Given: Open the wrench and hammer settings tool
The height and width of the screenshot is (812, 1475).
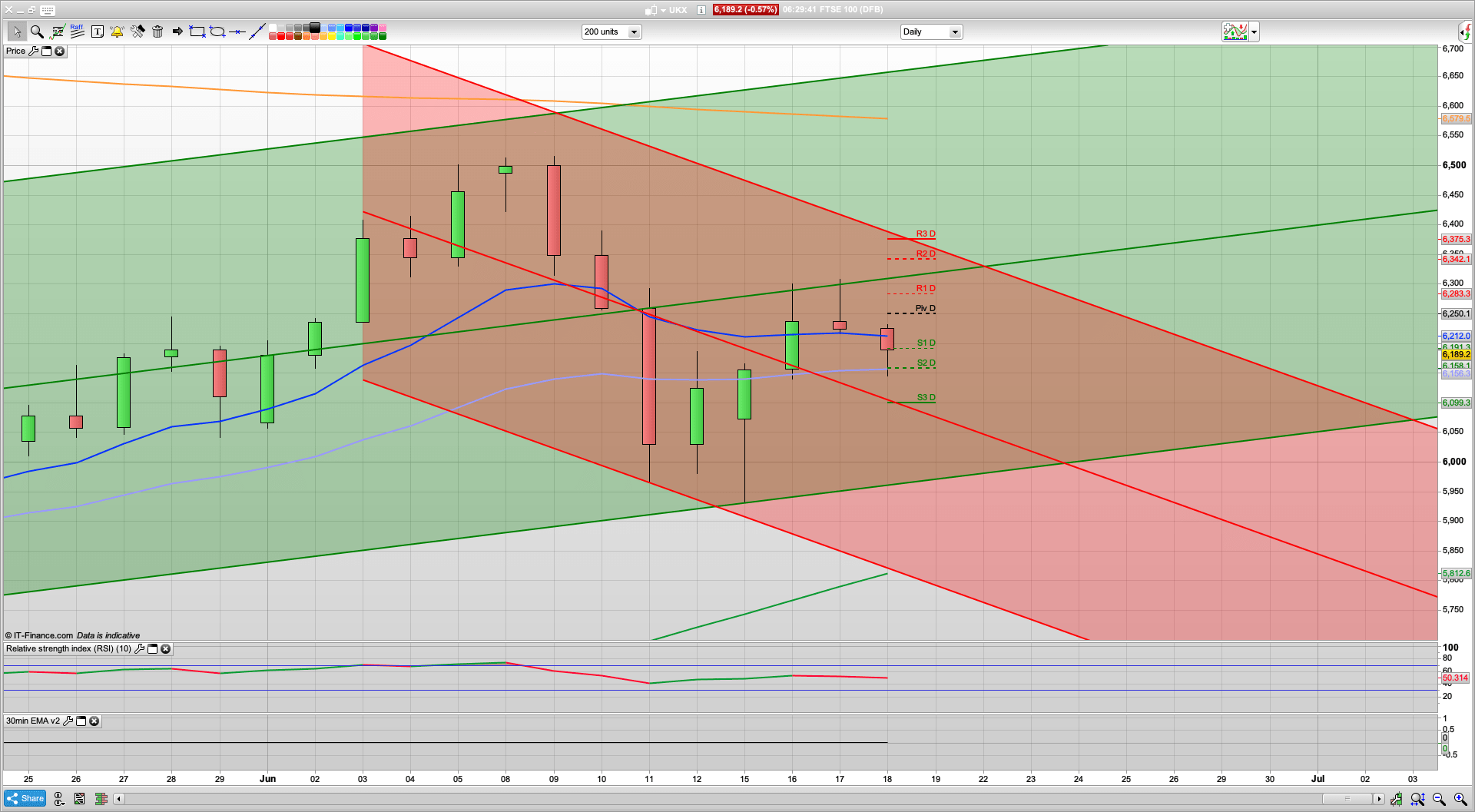Looking at the screenshot, I should [x=138, y=31].
